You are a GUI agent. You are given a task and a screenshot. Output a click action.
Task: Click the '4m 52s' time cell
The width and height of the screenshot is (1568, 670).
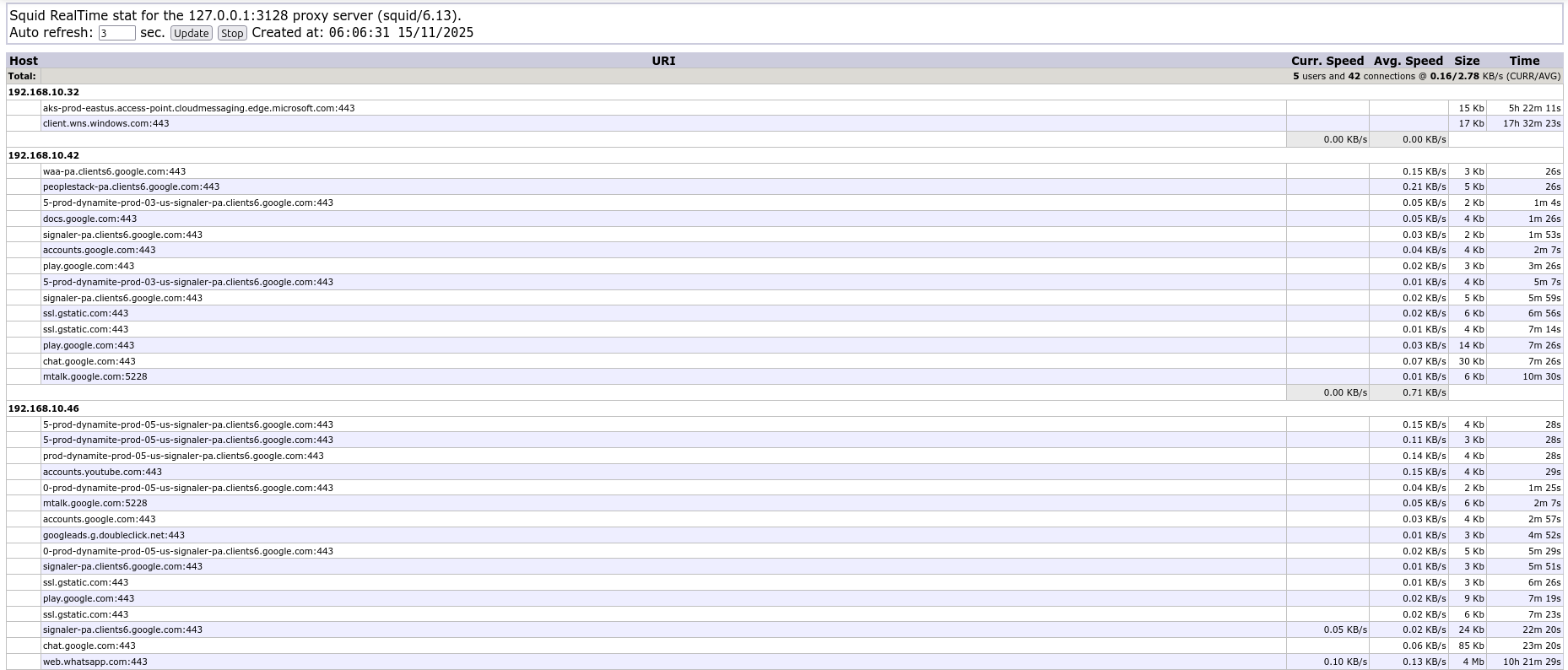click(x=1524, y=535)
